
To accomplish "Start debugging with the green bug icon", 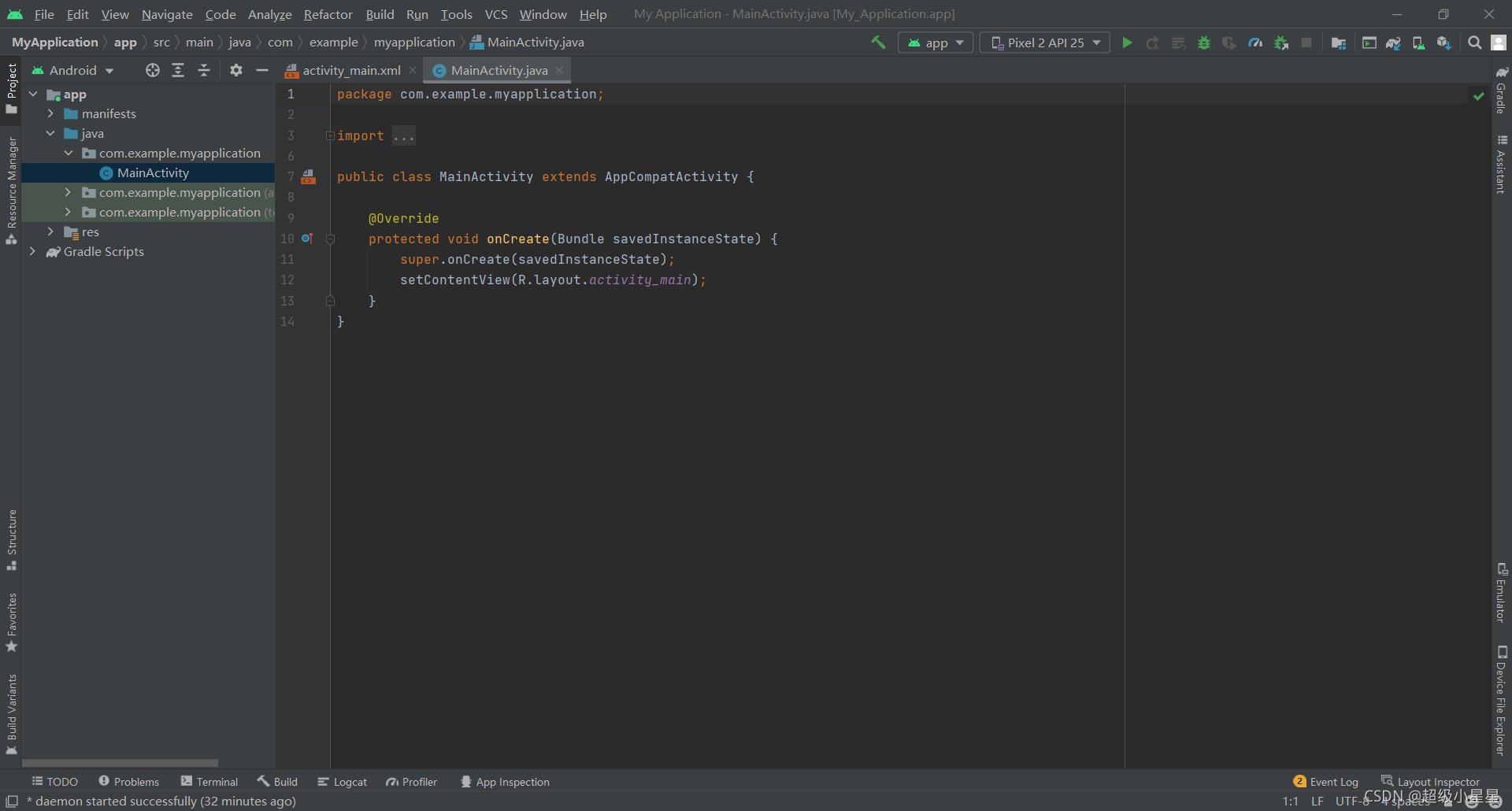I will (x=1204, y=43).
